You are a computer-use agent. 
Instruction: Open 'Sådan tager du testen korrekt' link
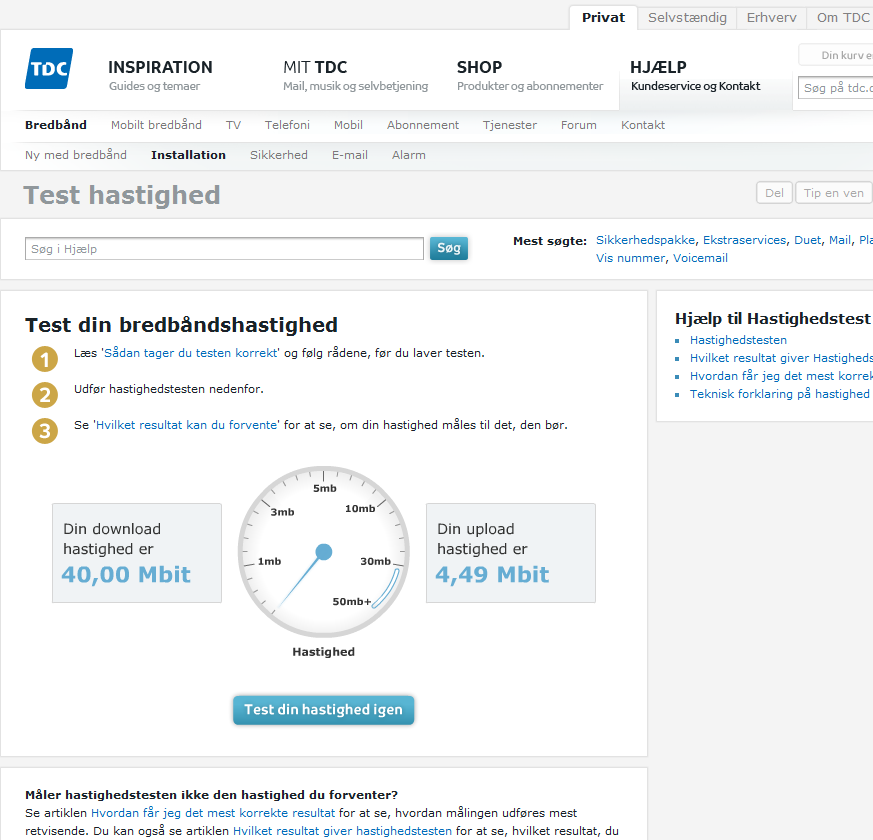coord(190,353)
